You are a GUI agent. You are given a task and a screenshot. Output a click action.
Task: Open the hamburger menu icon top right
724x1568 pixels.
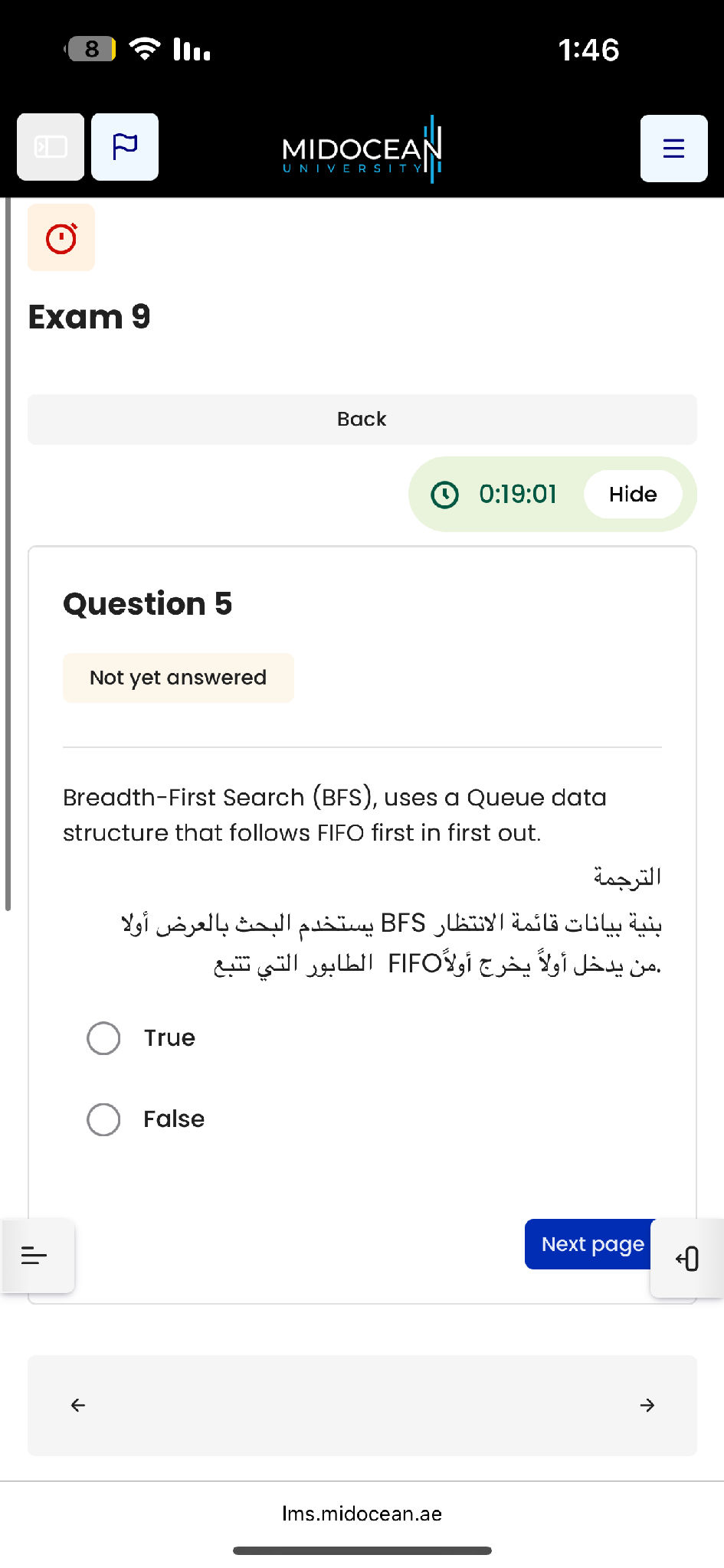click(673, 147)
